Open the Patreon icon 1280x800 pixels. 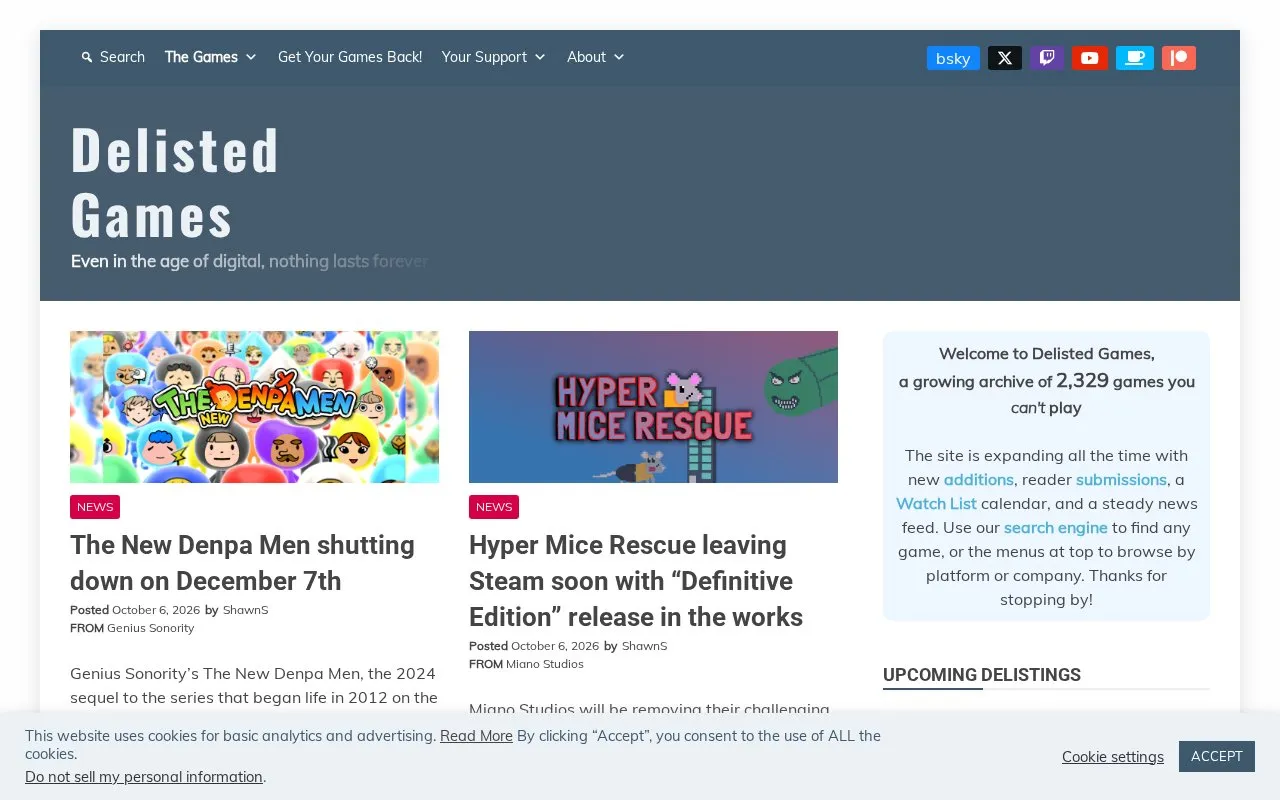pyautogui.click(x=1179, y=58)
